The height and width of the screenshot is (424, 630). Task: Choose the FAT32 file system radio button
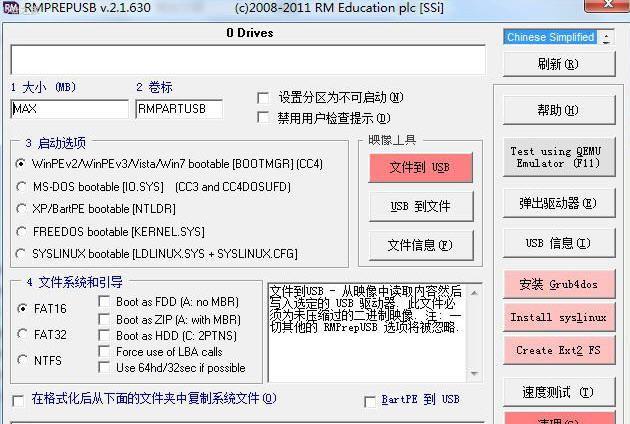(22, 335)
